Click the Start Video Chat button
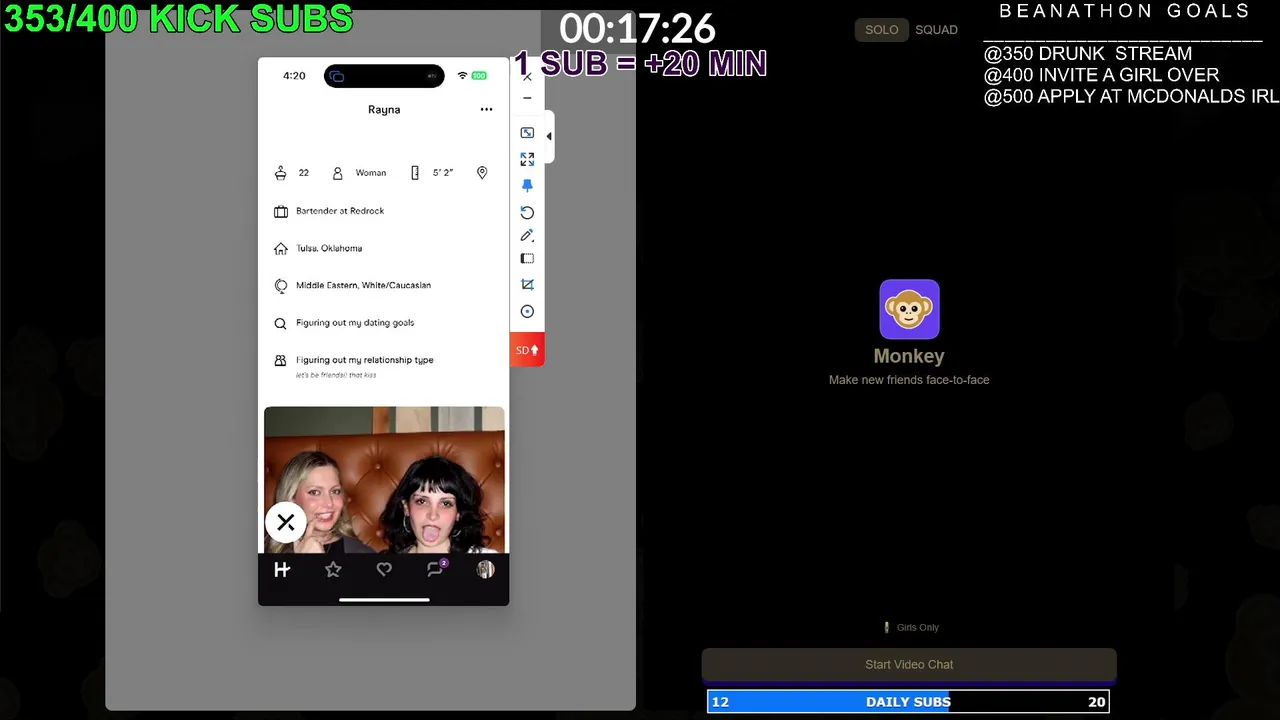 [x=909, y=664]
